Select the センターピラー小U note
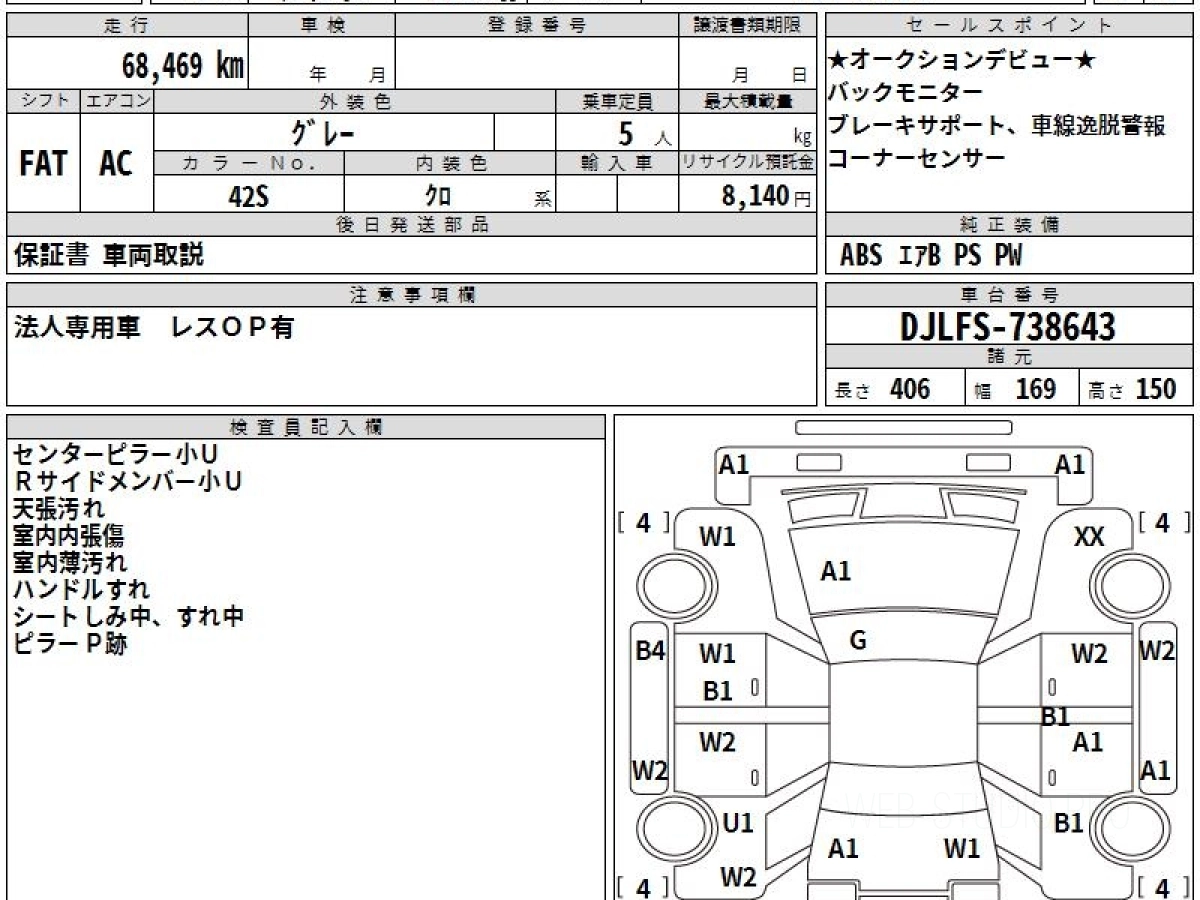The width and height of the screenshot is (1200, 900). (115, 455)
